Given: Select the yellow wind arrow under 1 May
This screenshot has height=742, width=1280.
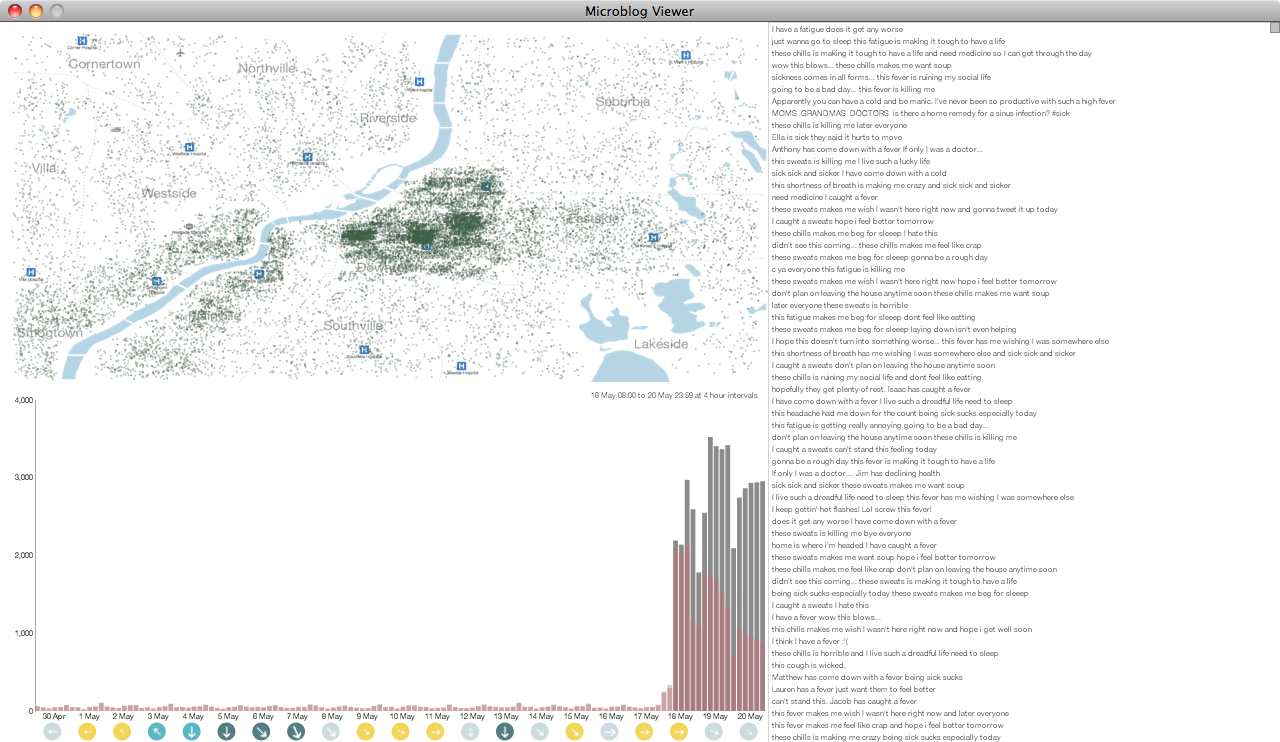Looking at the screenshot, I should pos(87,732).
